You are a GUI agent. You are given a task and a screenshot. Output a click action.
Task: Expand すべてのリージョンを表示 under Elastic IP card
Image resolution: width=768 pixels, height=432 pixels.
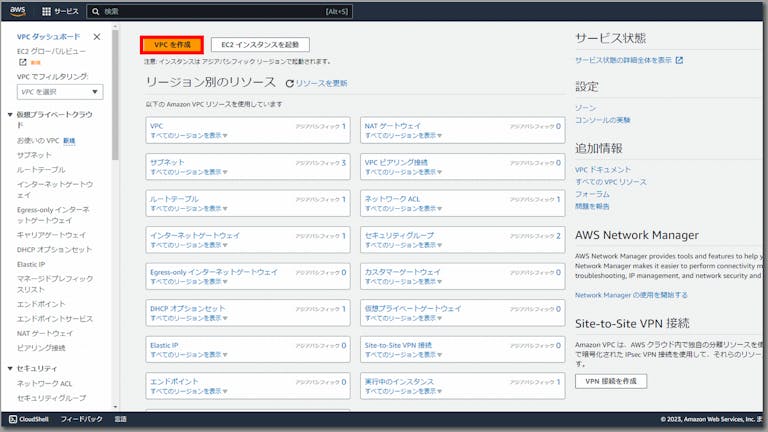tap(189, 355)
